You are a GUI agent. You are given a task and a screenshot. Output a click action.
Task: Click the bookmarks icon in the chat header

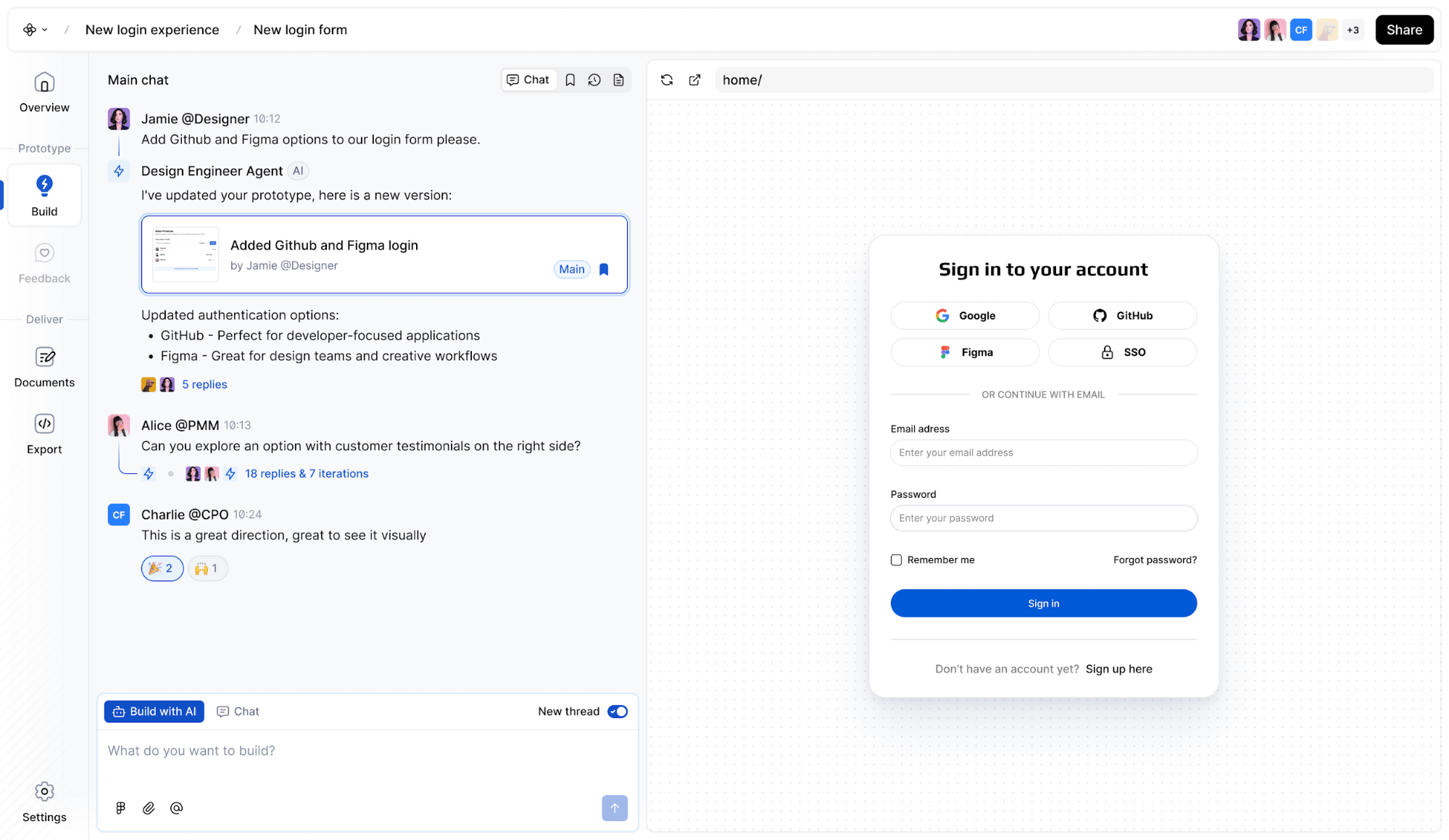[x=570, y=80]
